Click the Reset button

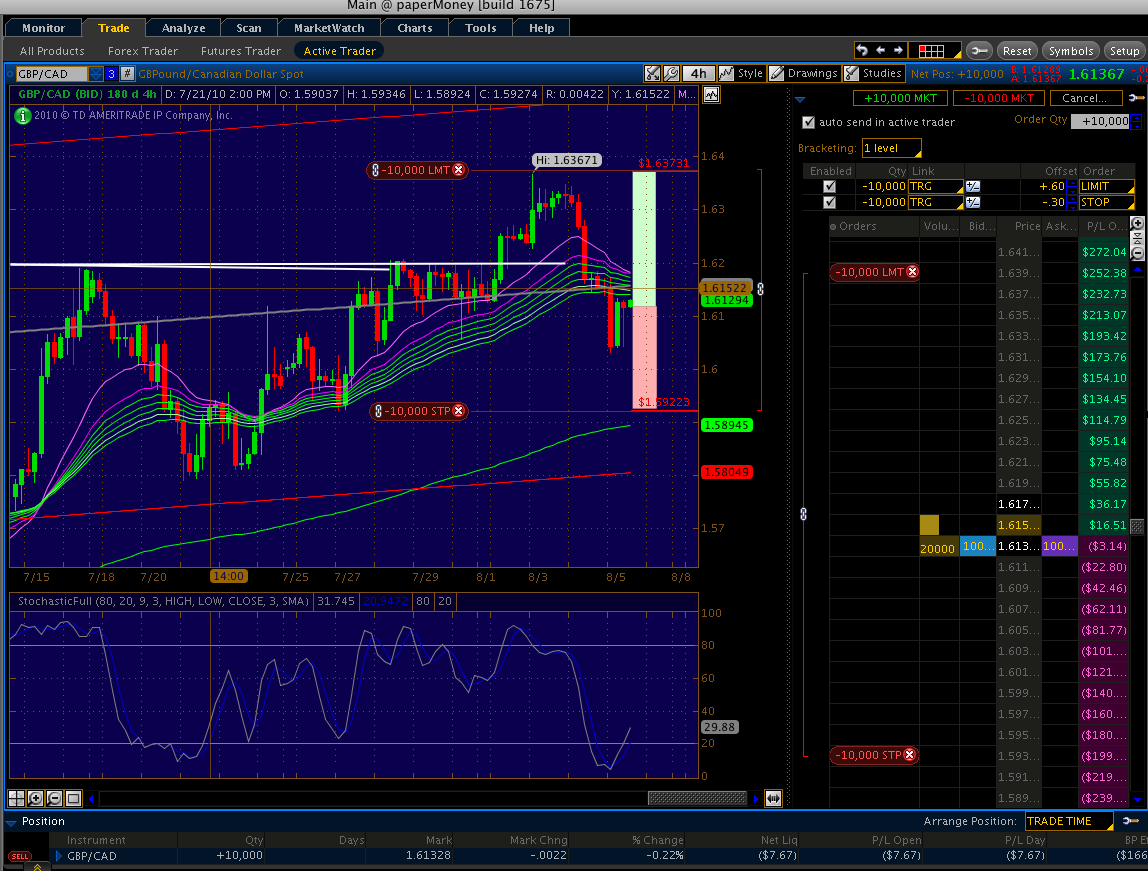point(1016,51)
